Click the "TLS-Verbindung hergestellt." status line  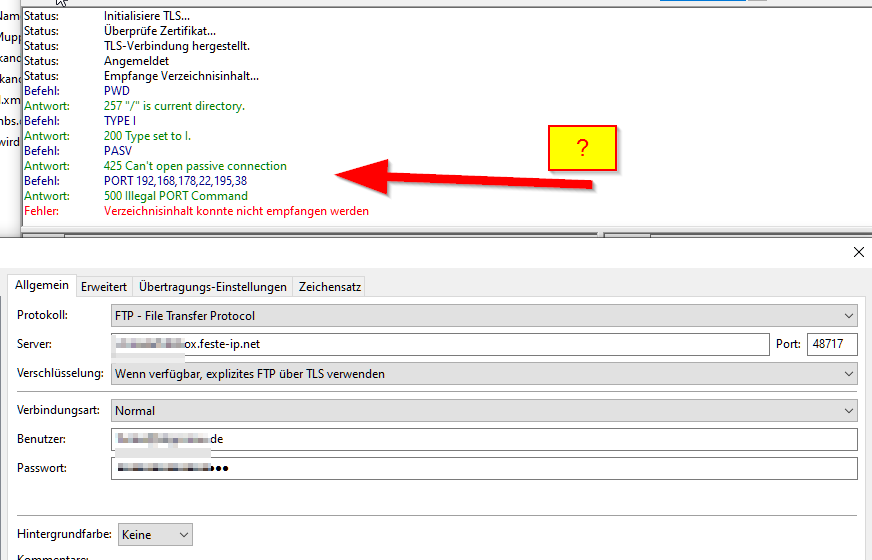[x=176, y=46]
